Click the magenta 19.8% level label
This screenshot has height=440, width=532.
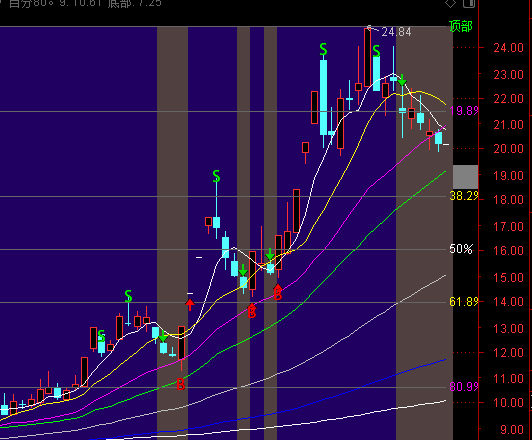(464, 111)
